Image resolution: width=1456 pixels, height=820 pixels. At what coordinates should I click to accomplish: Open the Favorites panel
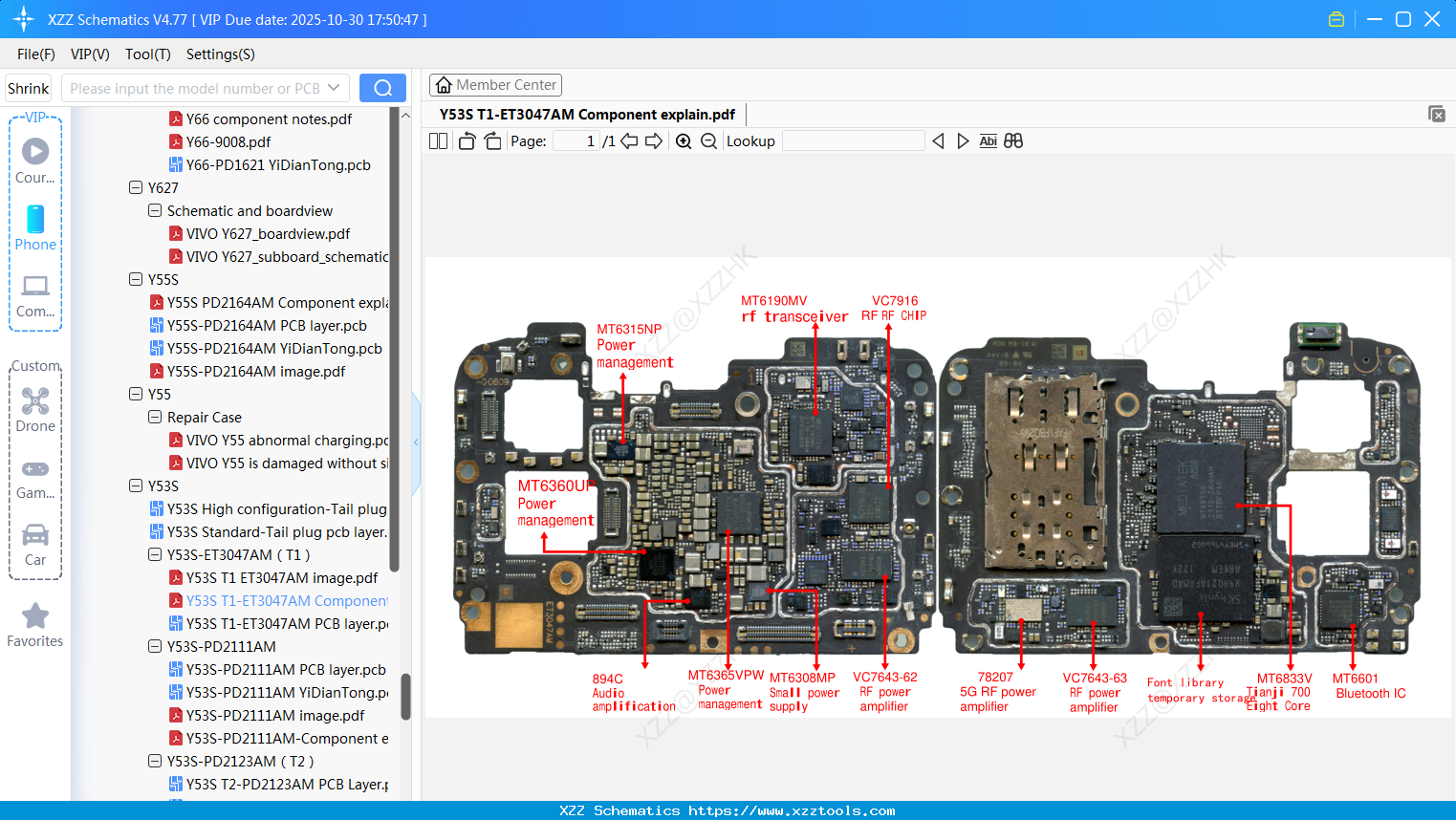point(34,624)
